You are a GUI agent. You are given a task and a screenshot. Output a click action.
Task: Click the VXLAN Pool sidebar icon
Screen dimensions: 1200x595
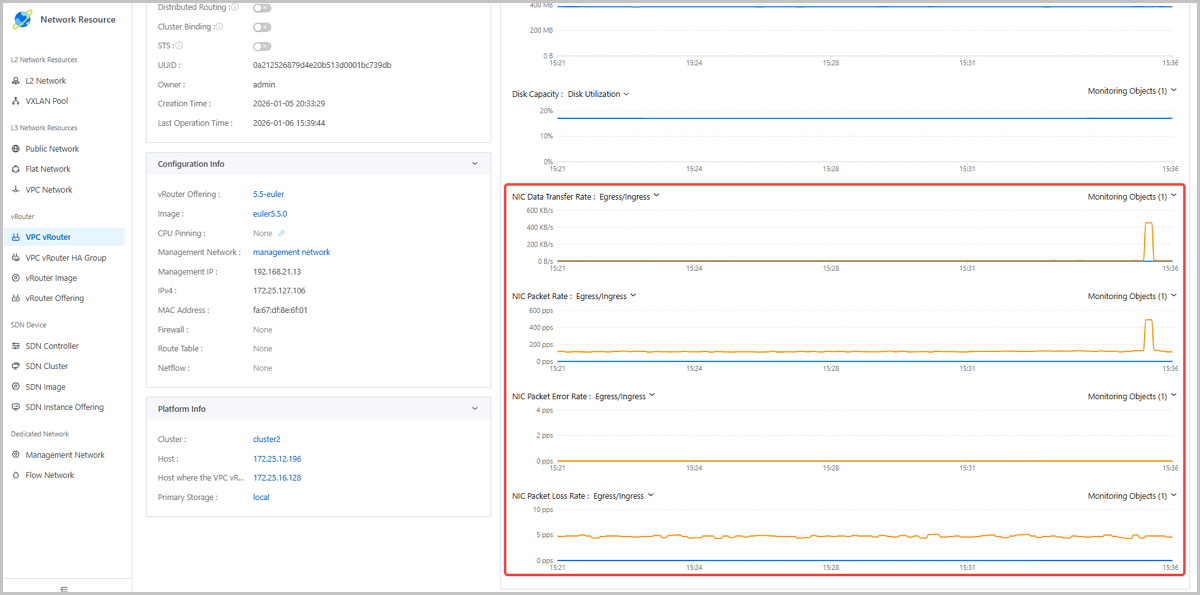coord(16,101)
